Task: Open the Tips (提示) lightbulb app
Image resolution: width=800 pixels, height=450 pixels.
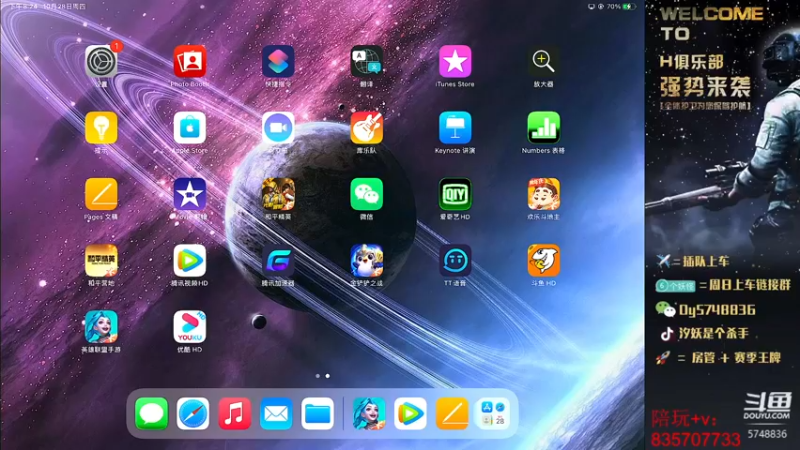Action: (101, 128)
